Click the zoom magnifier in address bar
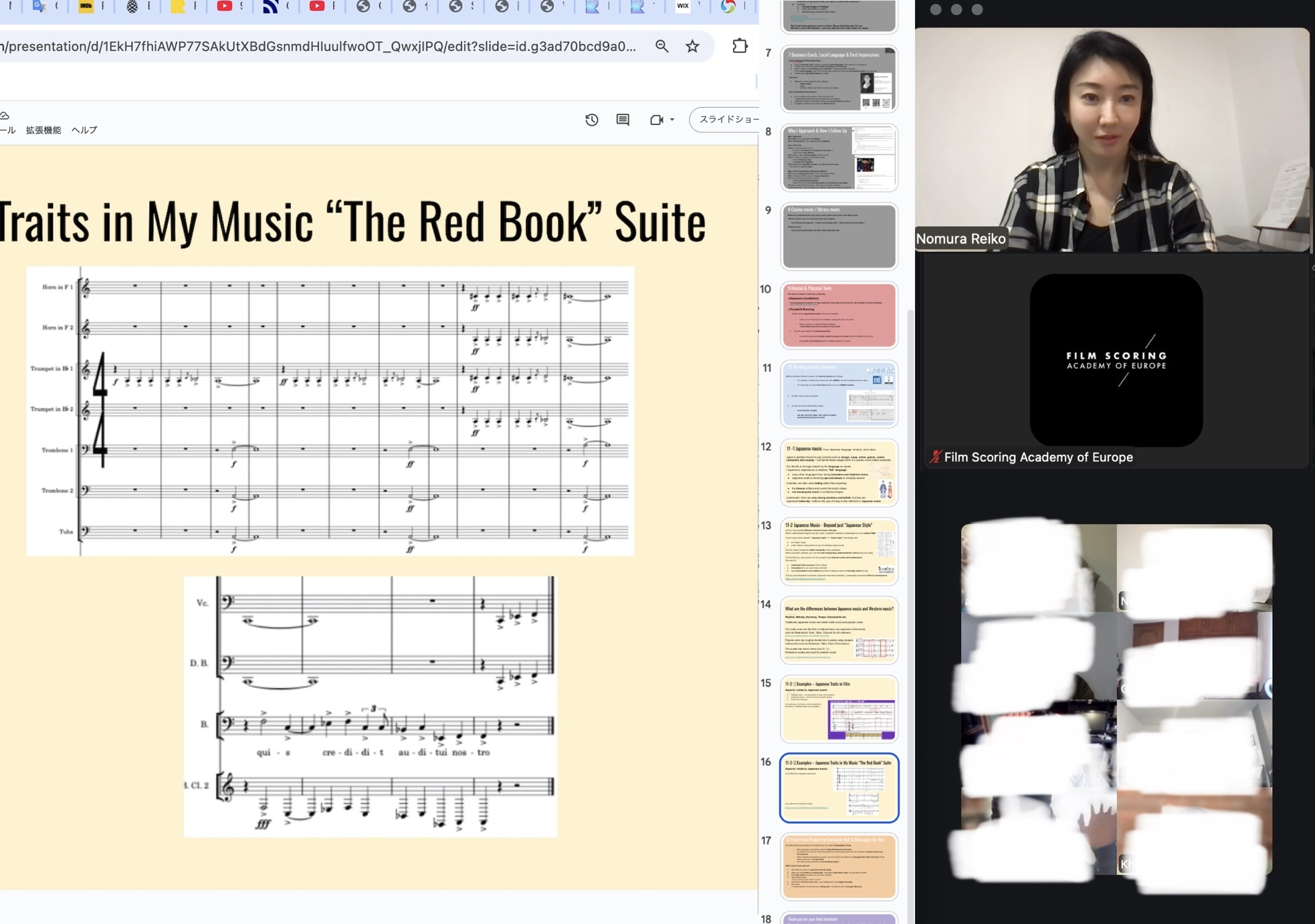The width and height of the screenshot is (1315, 924). coord(662,46)
